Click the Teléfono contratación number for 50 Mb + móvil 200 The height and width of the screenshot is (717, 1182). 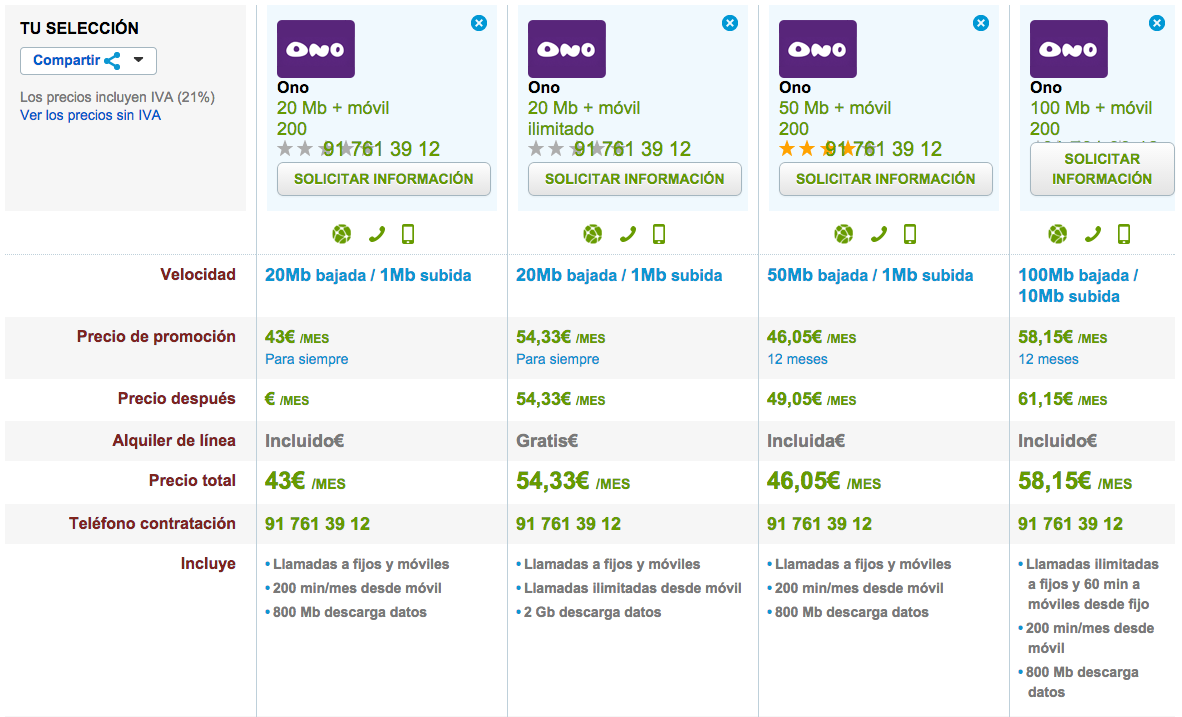[819, 524]
